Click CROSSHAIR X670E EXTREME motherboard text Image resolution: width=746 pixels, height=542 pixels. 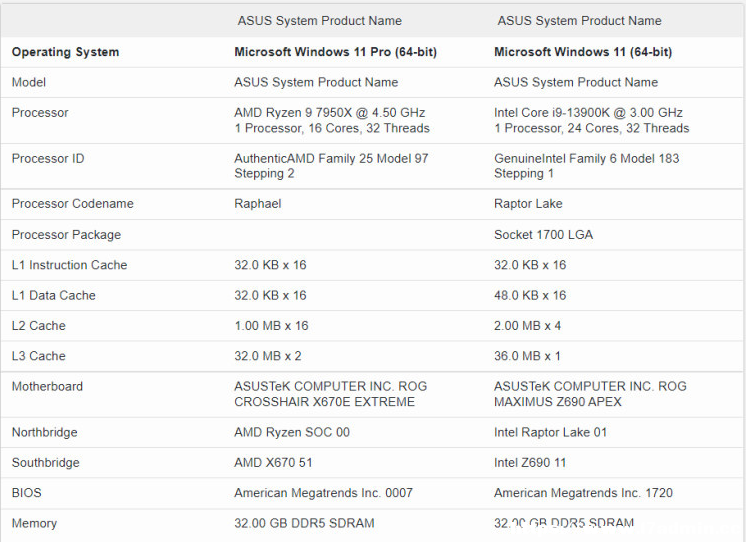pyautogui.click(x=324, y=402)
